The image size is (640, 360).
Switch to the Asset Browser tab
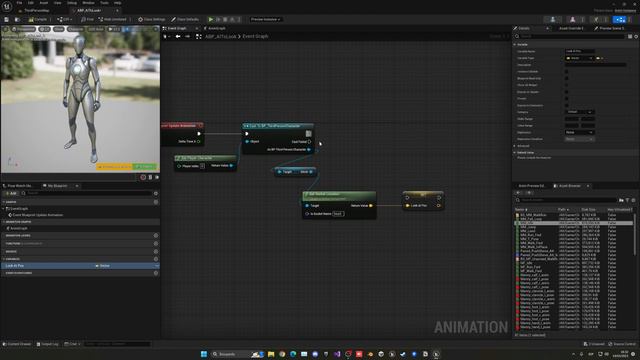[x=569, y=186]
